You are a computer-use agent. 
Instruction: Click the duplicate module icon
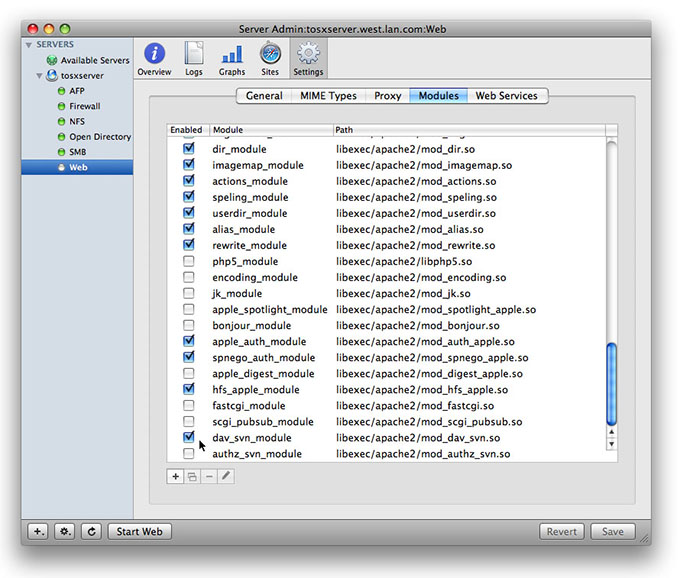coord(192,477)
